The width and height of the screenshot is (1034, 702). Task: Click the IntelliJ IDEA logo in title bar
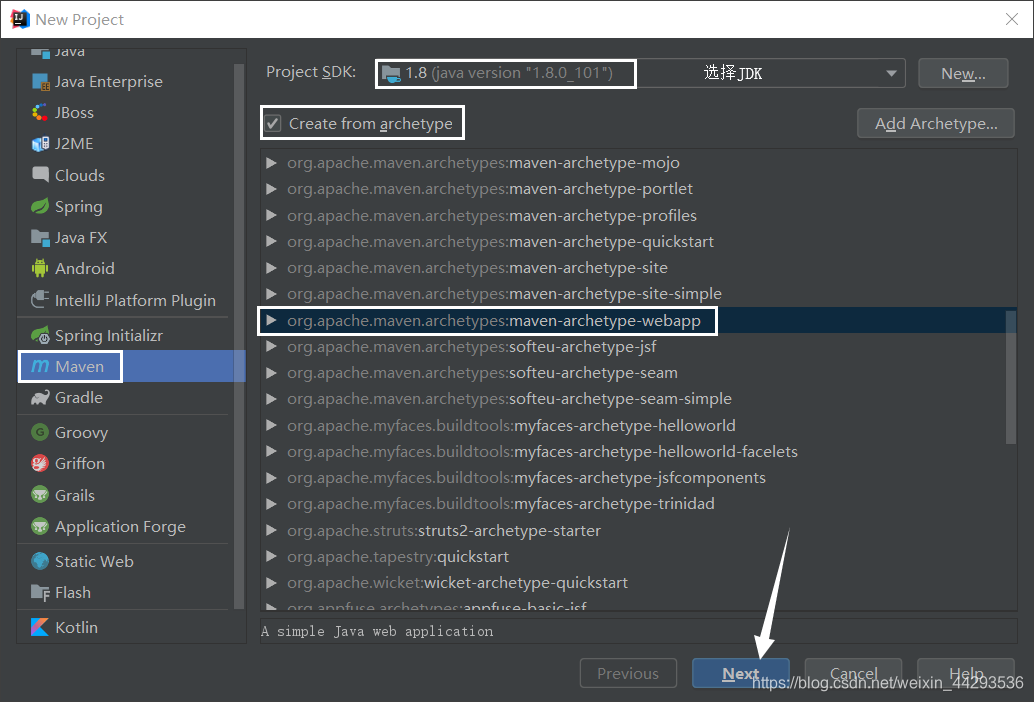(20, 19)
